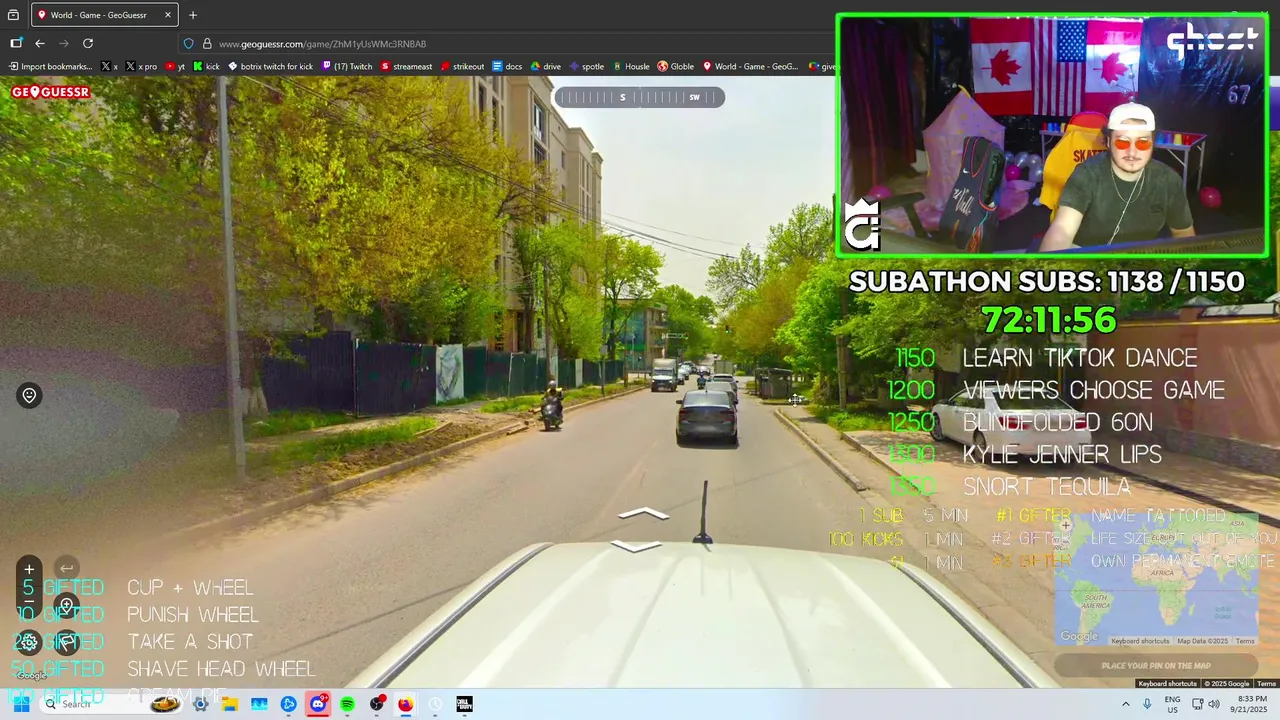The height and width of the screenshot is (720, 1280).
Task: Open the kick bookmark
Action: pyautogui.click(x=206, y=67)
